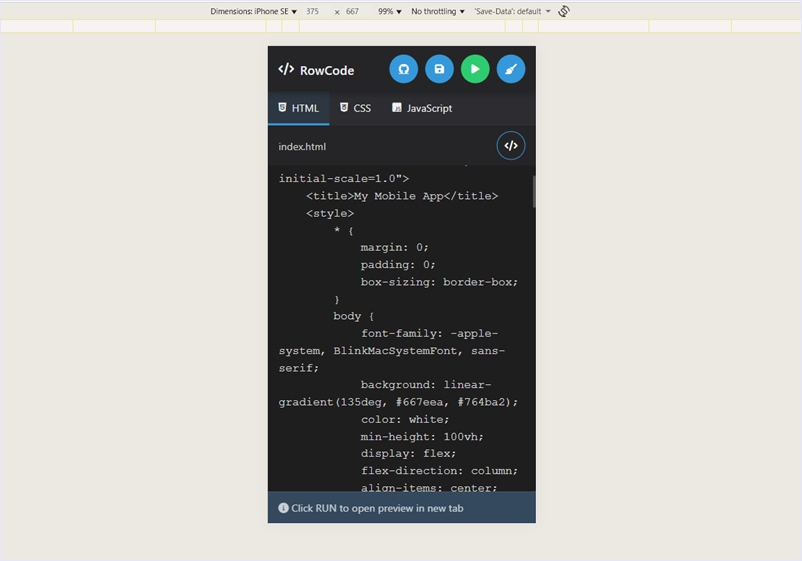Click the info icon in status bar

[284, 508]
